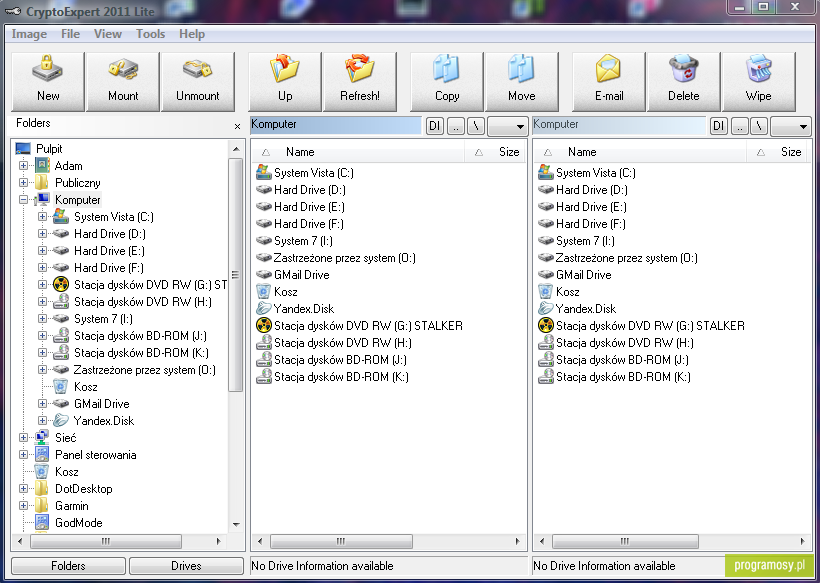Click the Mount toolbar icon

(x=123, y=82)
